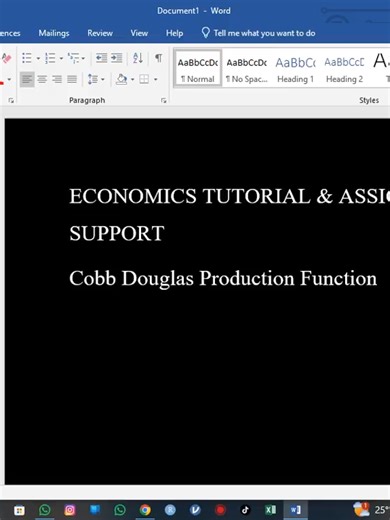The height and width of the screenshot is (520, 390).
Task: Click the lightbulb Tell Me icon
Action: click(206, 33)
